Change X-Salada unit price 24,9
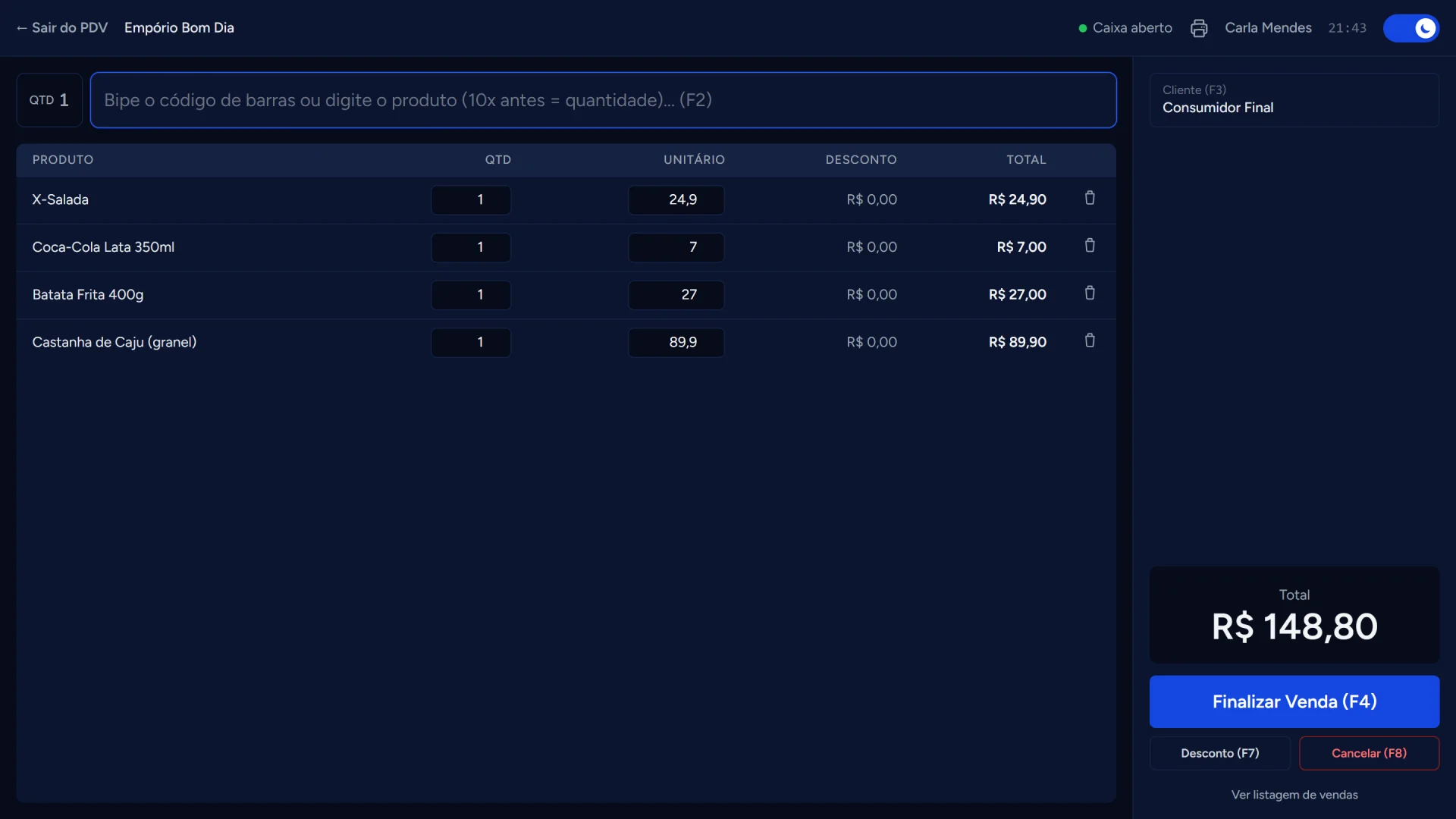The width and height of the screenshot is (1456, 819). tap(676, 199)
